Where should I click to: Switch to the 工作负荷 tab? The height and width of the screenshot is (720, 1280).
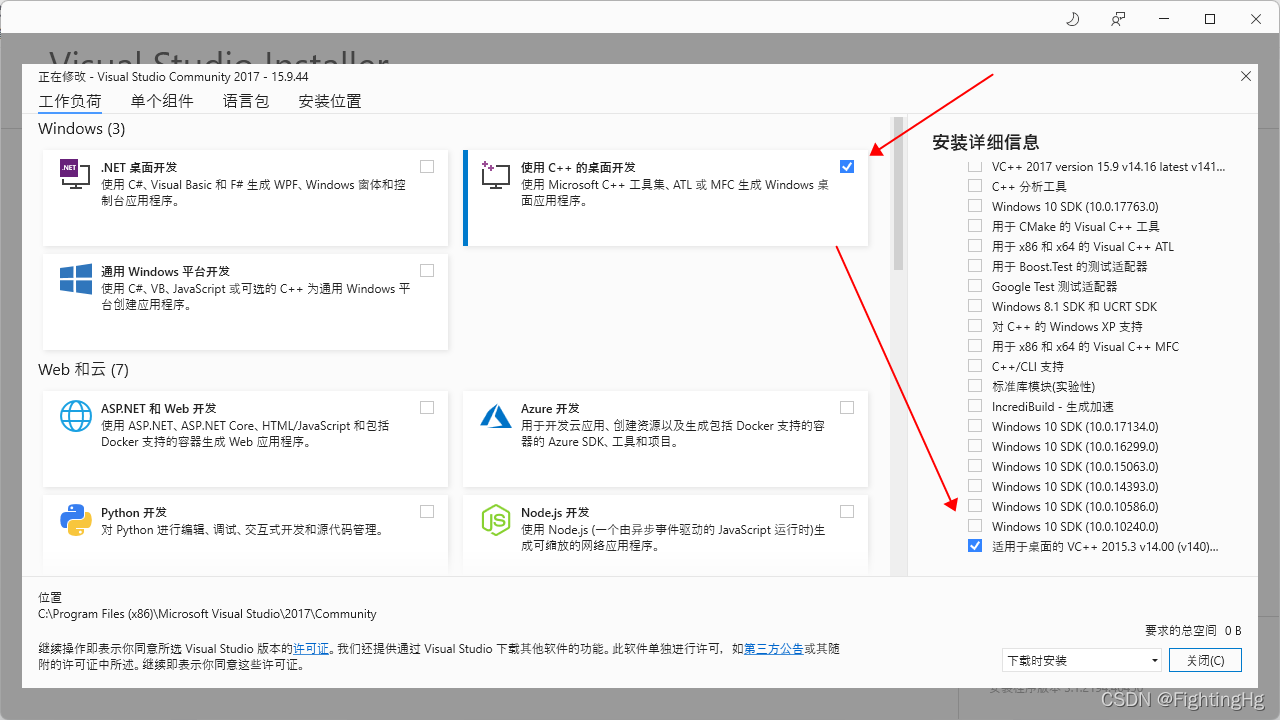[x=70, y=101]
